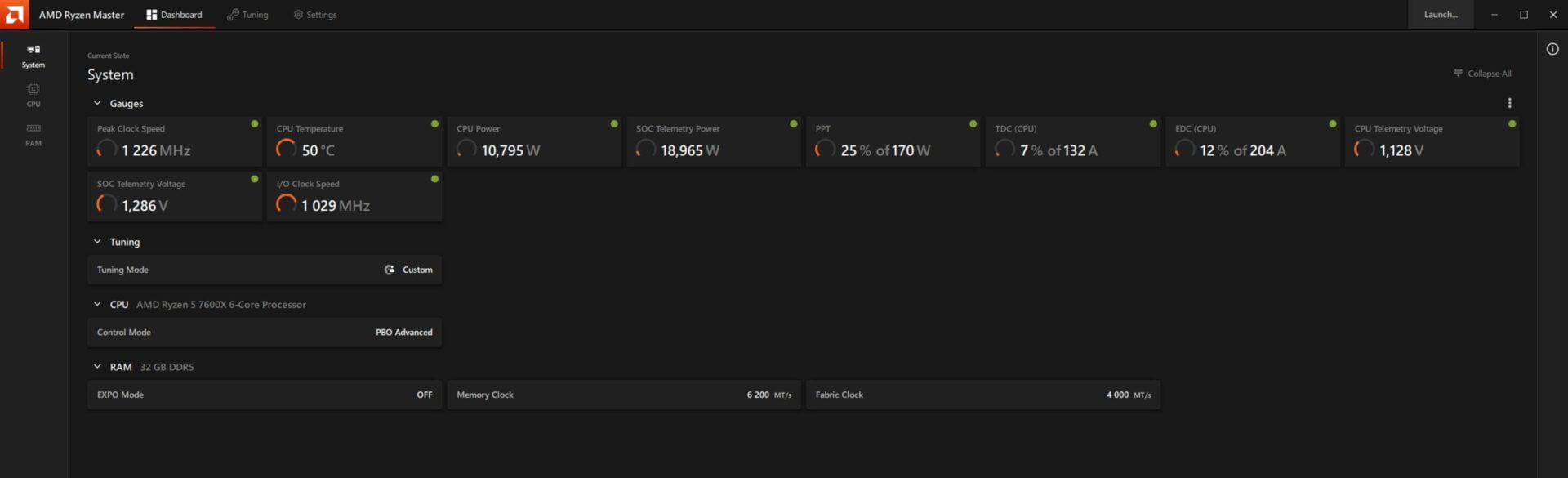Click the Tuning Mode row
1568x478 pixels.
pos(265,270)
